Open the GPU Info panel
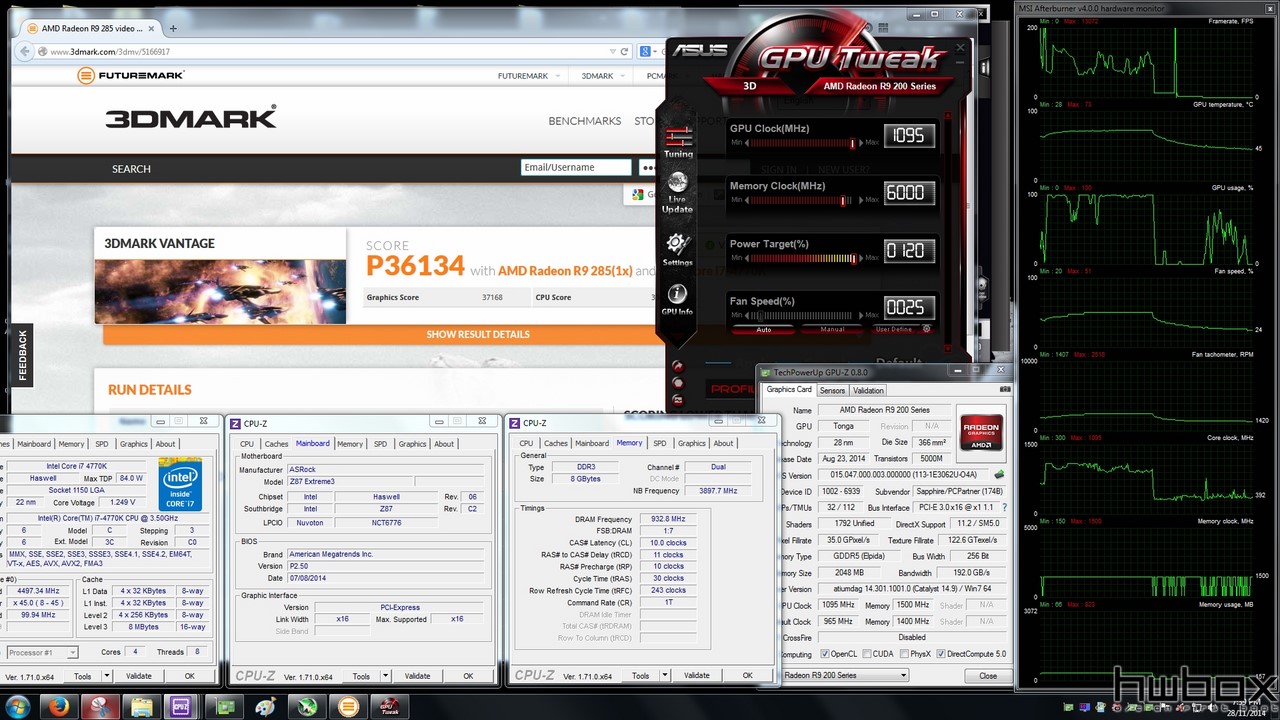1280x720 pixels. pyautogui.click(x=677, y=300)
